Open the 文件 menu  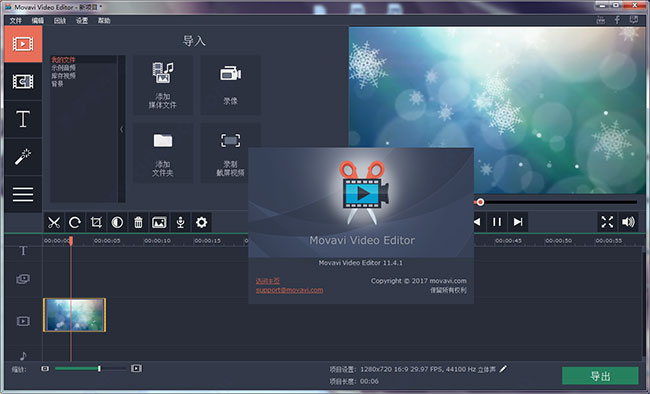[x=16, y=20]
